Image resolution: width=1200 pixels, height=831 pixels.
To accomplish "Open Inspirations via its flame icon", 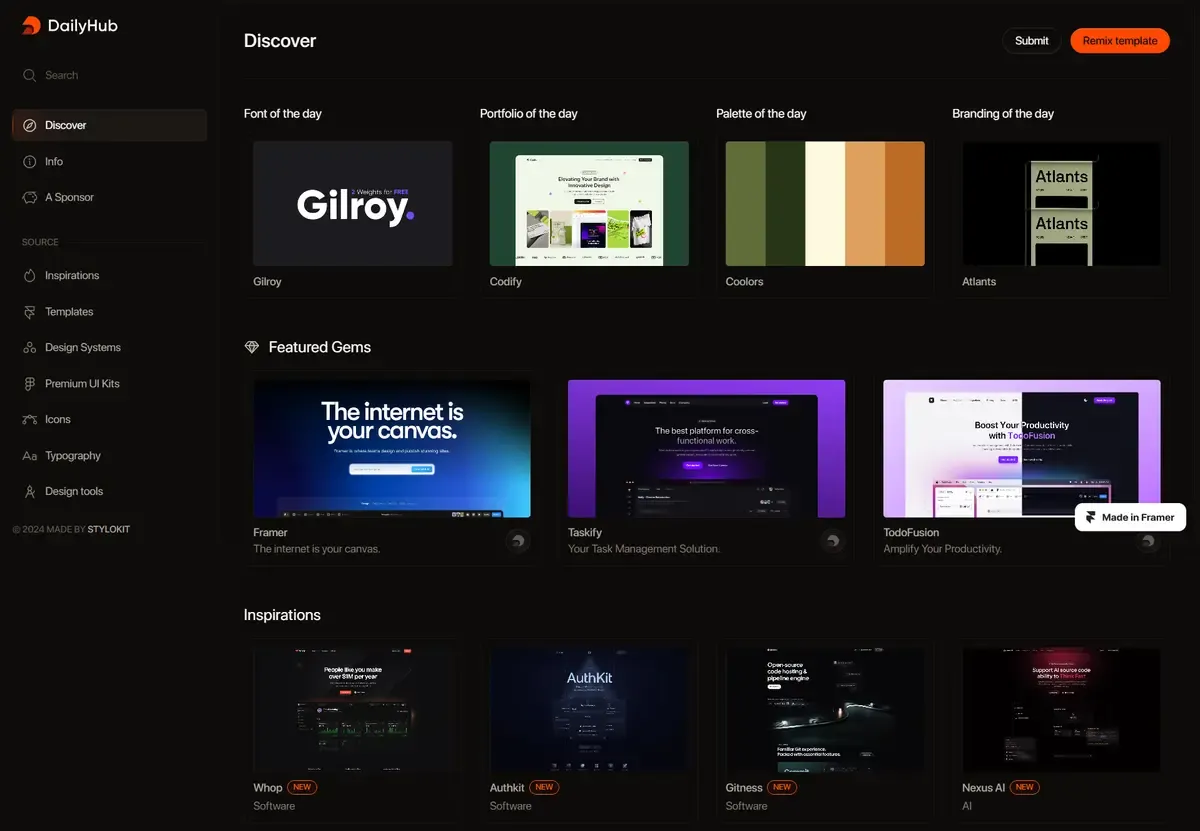I will pos(30,275).
